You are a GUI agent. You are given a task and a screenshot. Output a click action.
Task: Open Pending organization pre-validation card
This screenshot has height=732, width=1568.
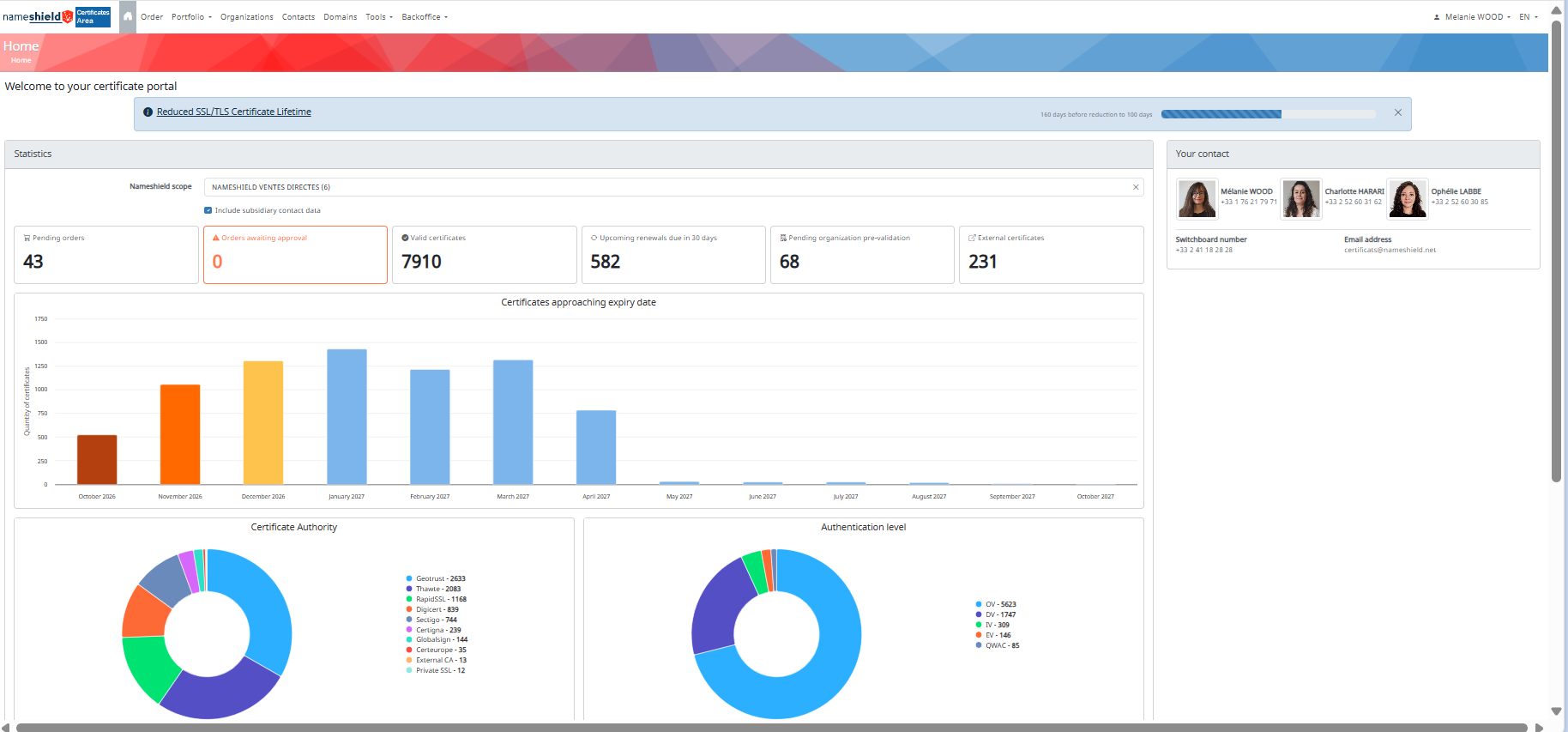862,255
